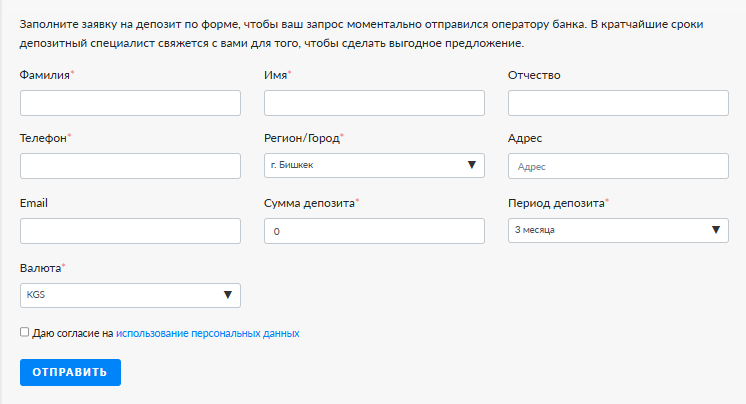
Task: Expand the Валюта dropdown showing KGS
Action: [x=130, y=296]
